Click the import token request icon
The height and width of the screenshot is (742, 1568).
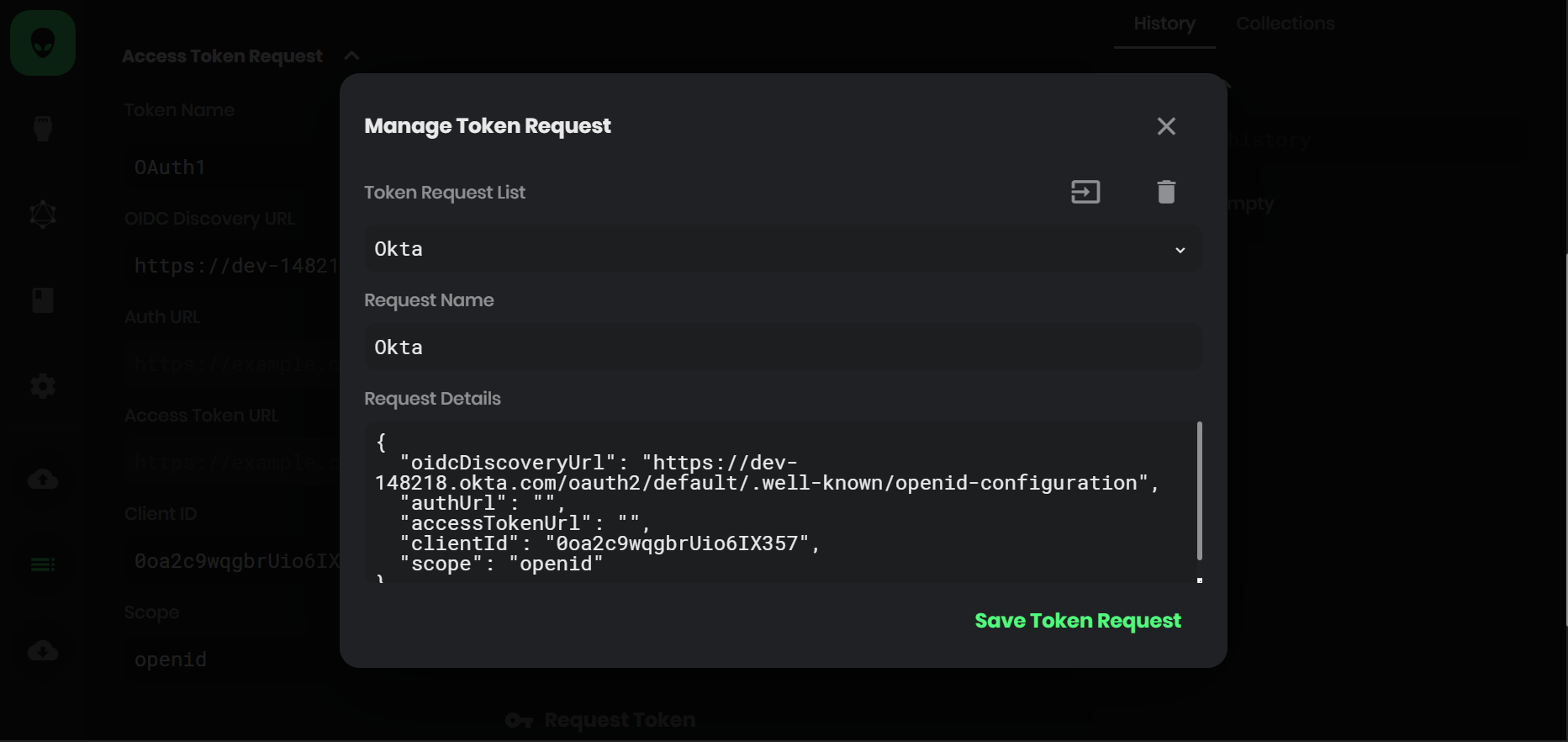click(x=1085, y=192)
